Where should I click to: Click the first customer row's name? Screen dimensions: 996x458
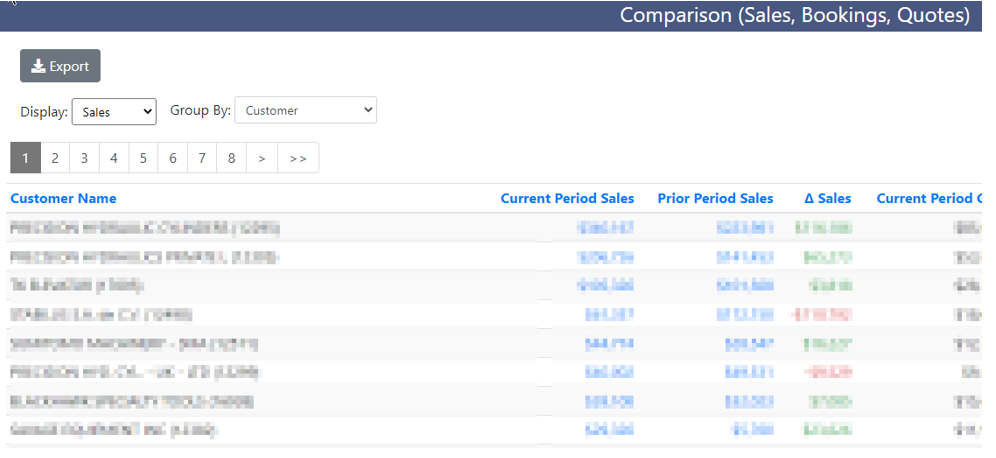145,228
